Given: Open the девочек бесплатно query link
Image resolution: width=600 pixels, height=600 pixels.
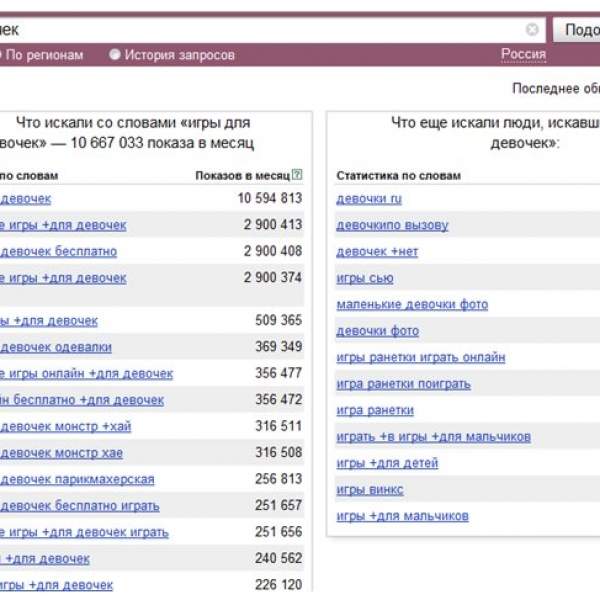Looking at the screenshot, I should tap(58, 251).
